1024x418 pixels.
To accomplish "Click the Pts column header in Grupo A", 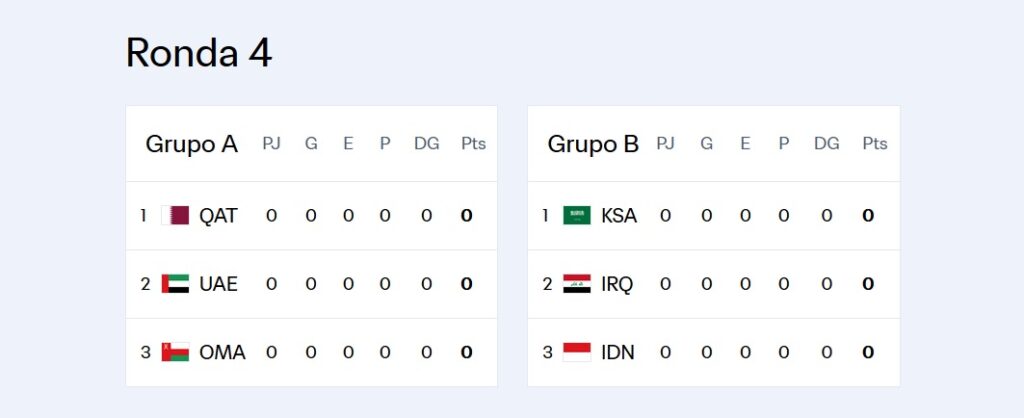I will 473,144.
